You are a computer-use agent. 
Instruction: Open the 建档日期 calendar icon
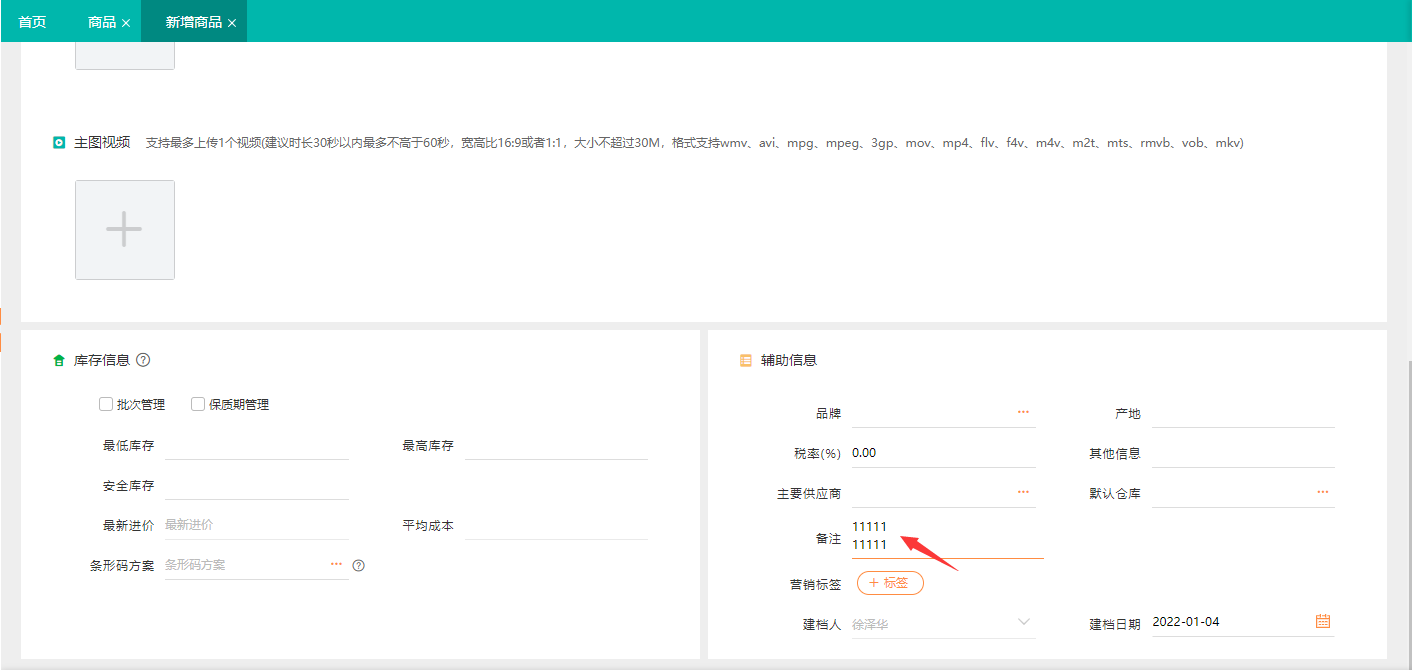tap(1322, 620)
